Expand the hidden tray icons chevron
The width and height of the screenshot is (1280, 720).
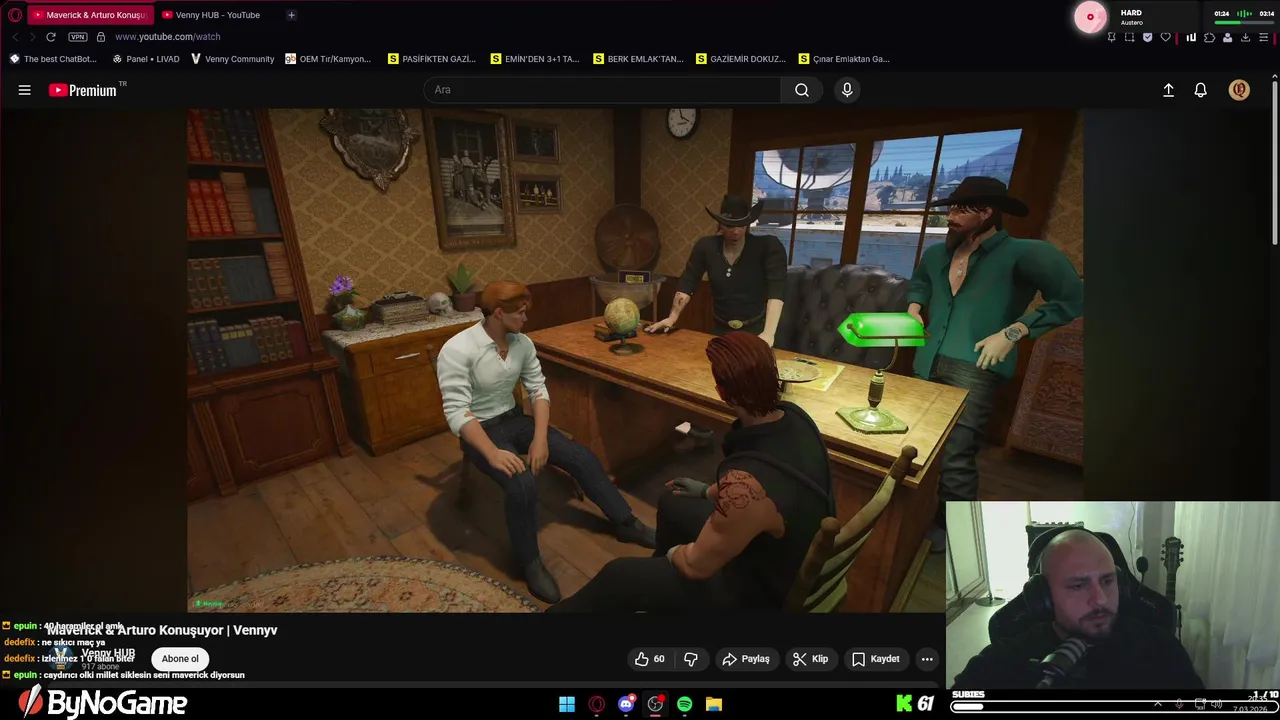coord(1158,704)
